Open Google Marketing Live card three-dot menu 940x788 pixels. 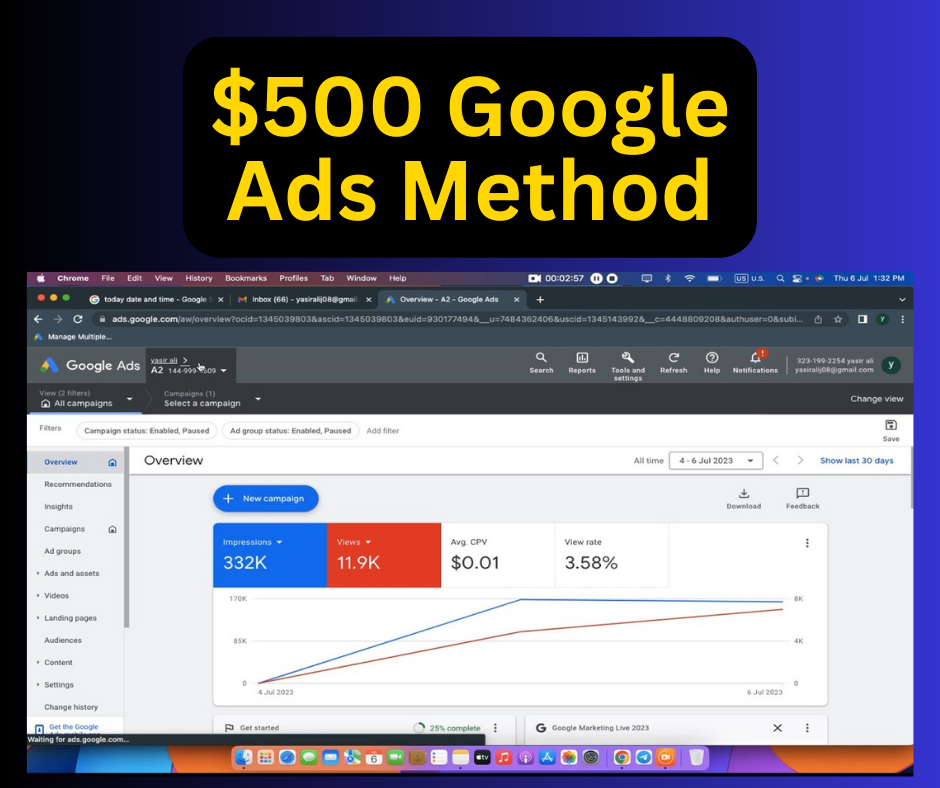(x=807, y=727)
